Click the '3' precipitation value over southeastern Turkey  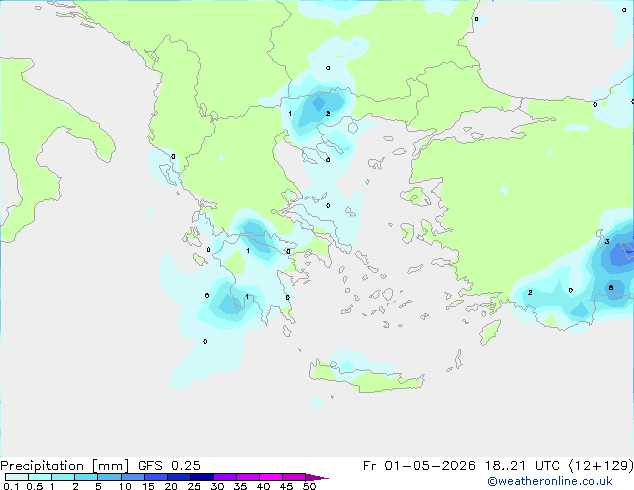tap(607, 242)
